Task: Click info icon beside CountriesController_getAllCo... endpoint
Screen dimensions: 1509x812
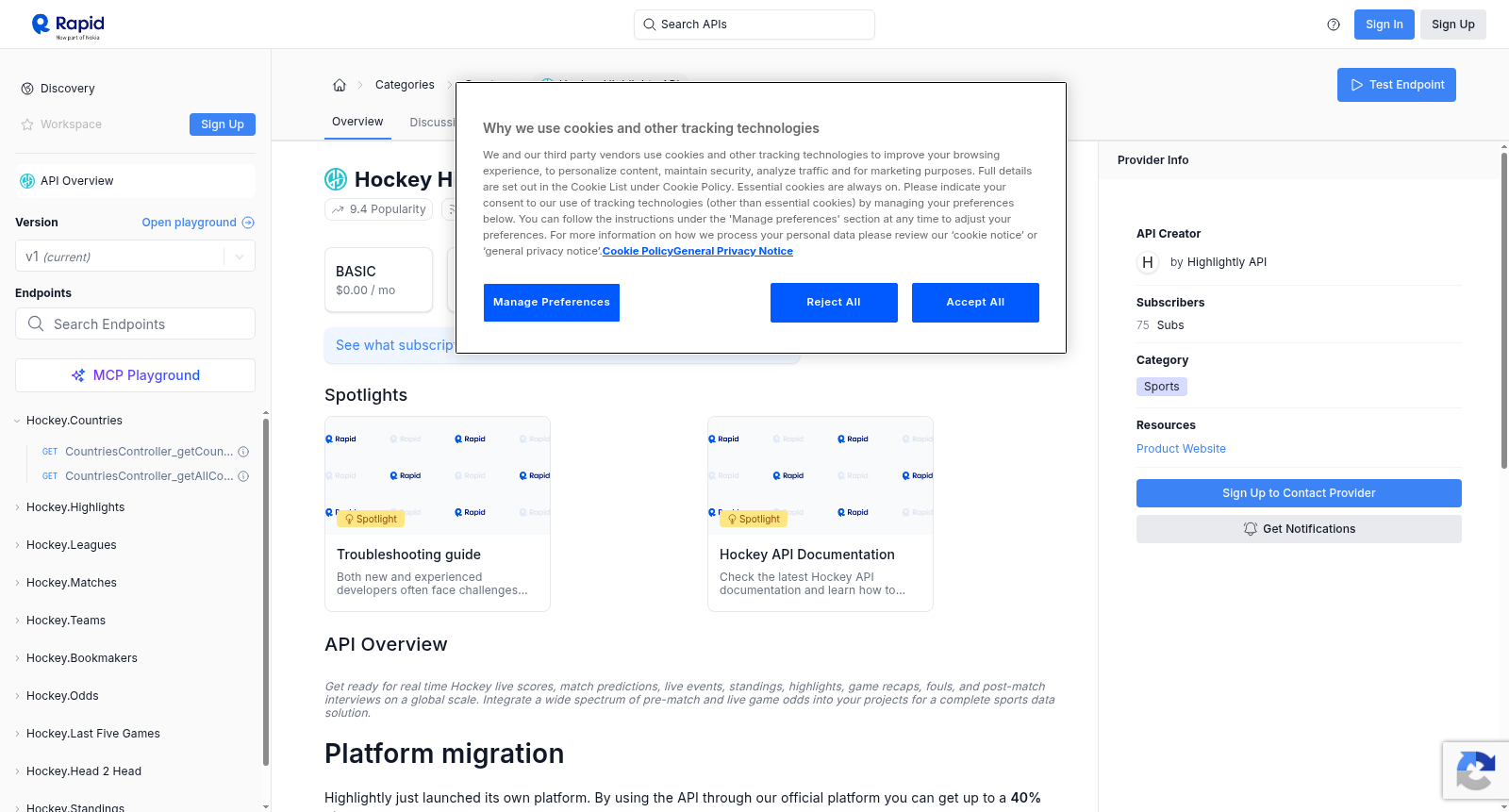Action: 243,476
